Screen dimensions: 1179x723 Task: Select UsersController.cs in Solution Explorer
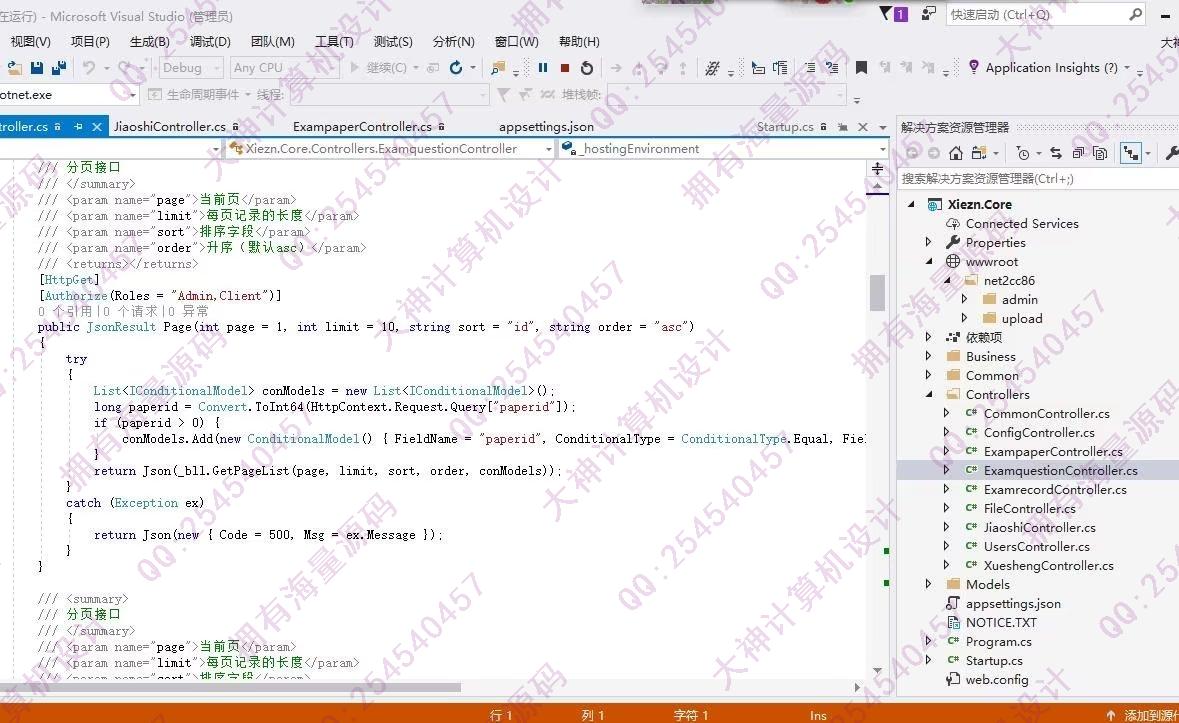[x=1036, y=546]
